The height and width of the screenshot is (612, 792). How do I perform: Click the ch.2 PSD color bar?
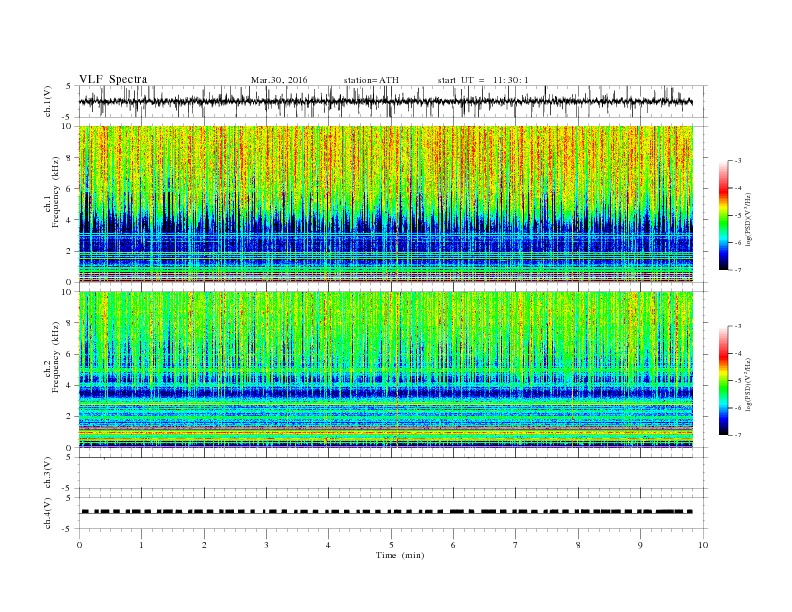click(723, 380)
